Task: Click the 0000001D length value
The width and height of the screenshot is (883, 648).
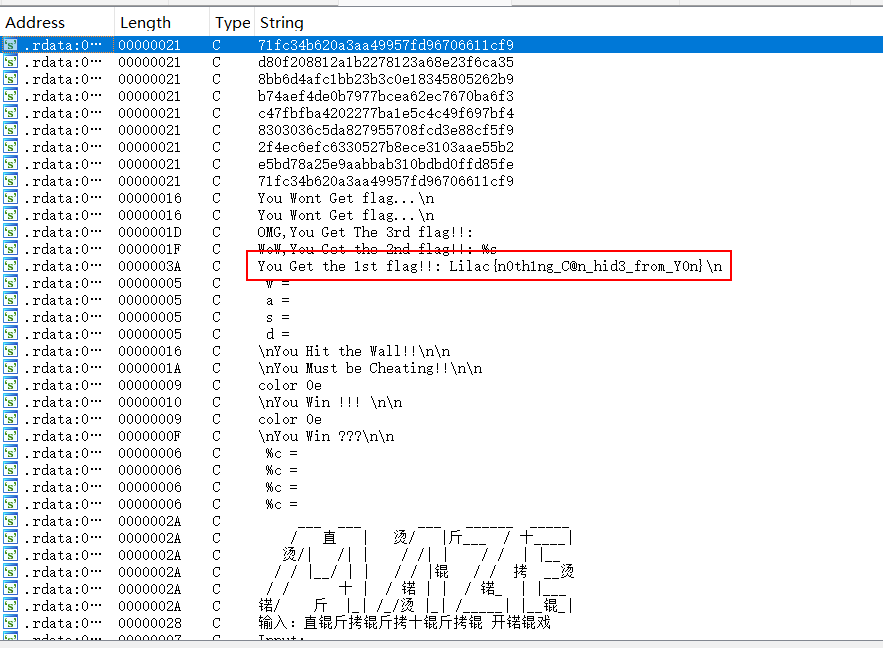Action: [150, 232]
